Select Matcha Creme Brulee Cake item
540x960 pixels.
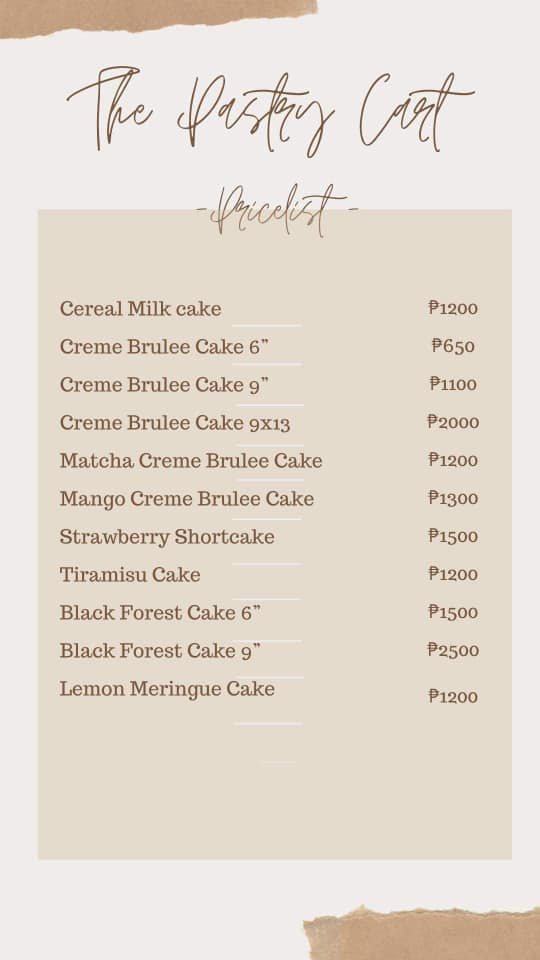[x=191, y=460]
